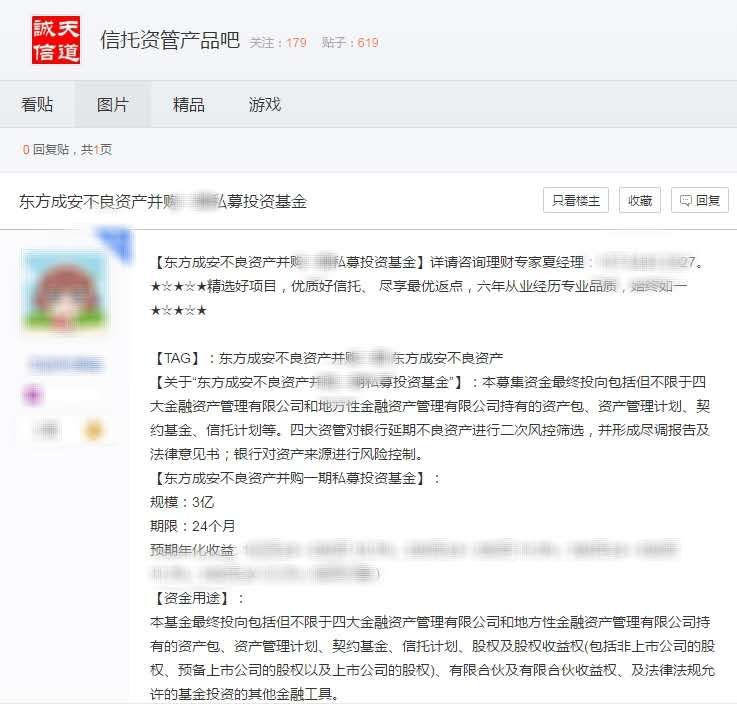Click the 回复 button with speech bubble
Viewport: 737px width, 706px height.
pyautogui.click(x=700, y=200)
